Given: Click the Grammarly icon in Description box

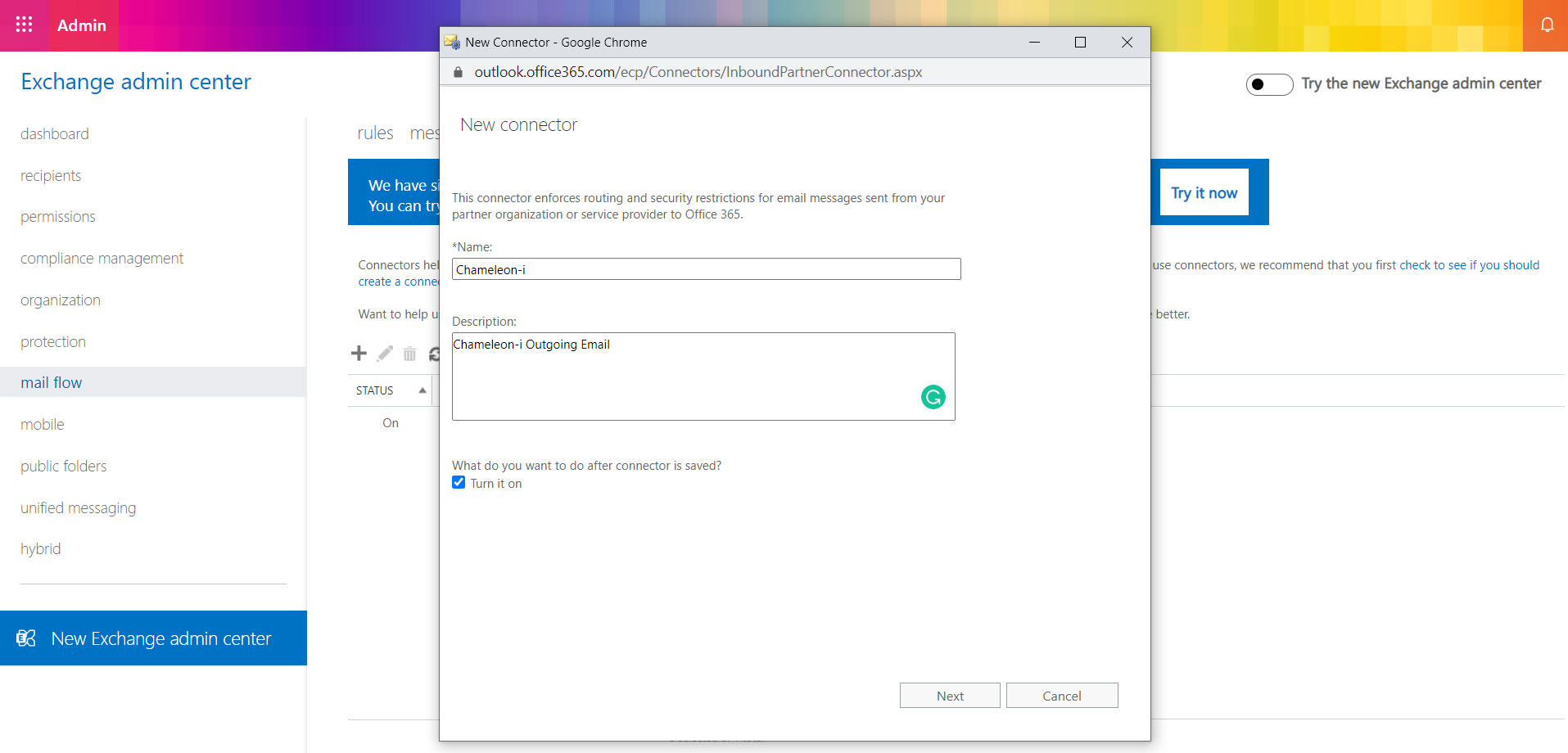Looking at the screenshot, I should (x=933, y=397).
